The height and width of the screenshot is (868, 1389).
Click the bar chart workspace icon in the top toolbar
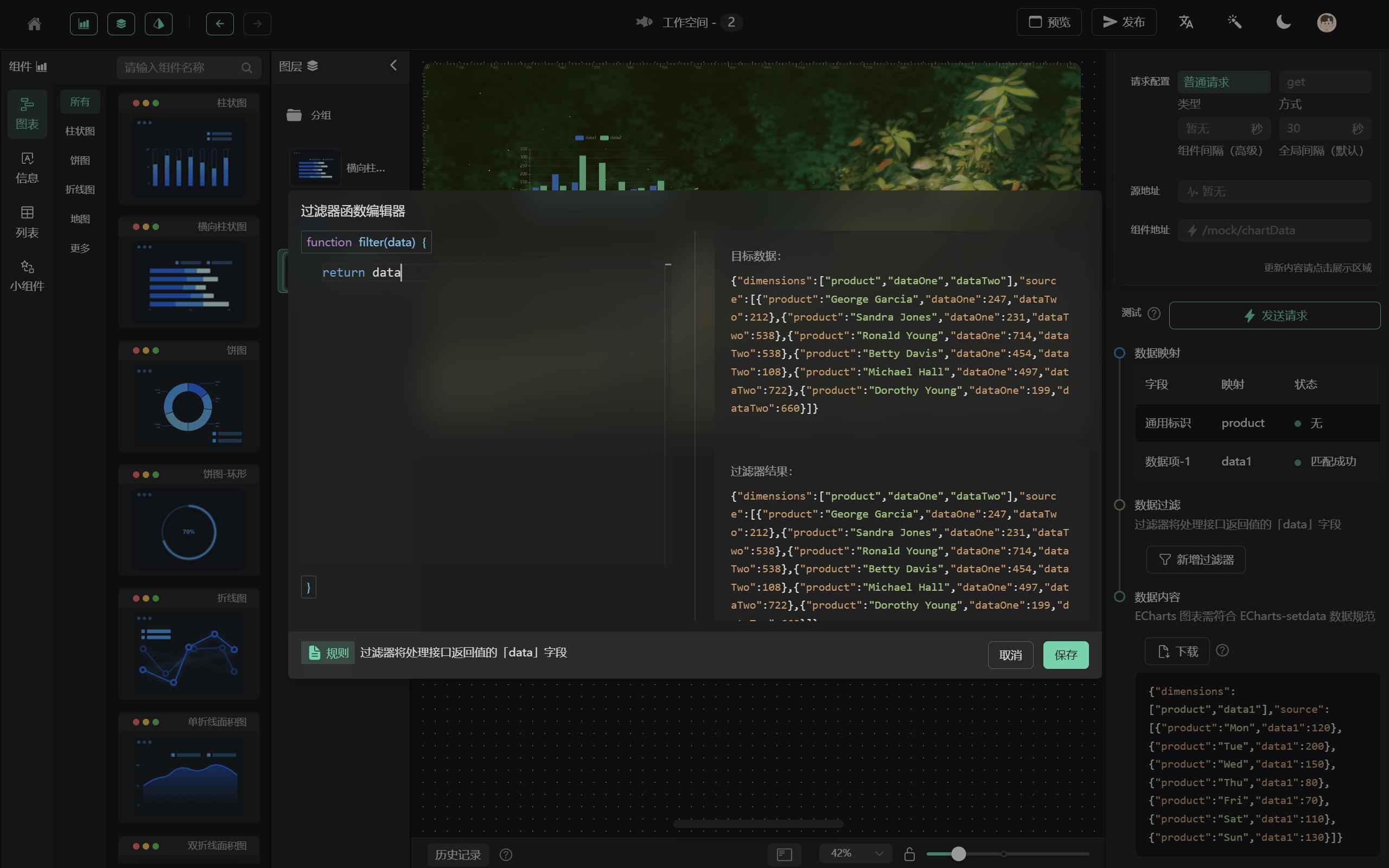coord(83,23)
